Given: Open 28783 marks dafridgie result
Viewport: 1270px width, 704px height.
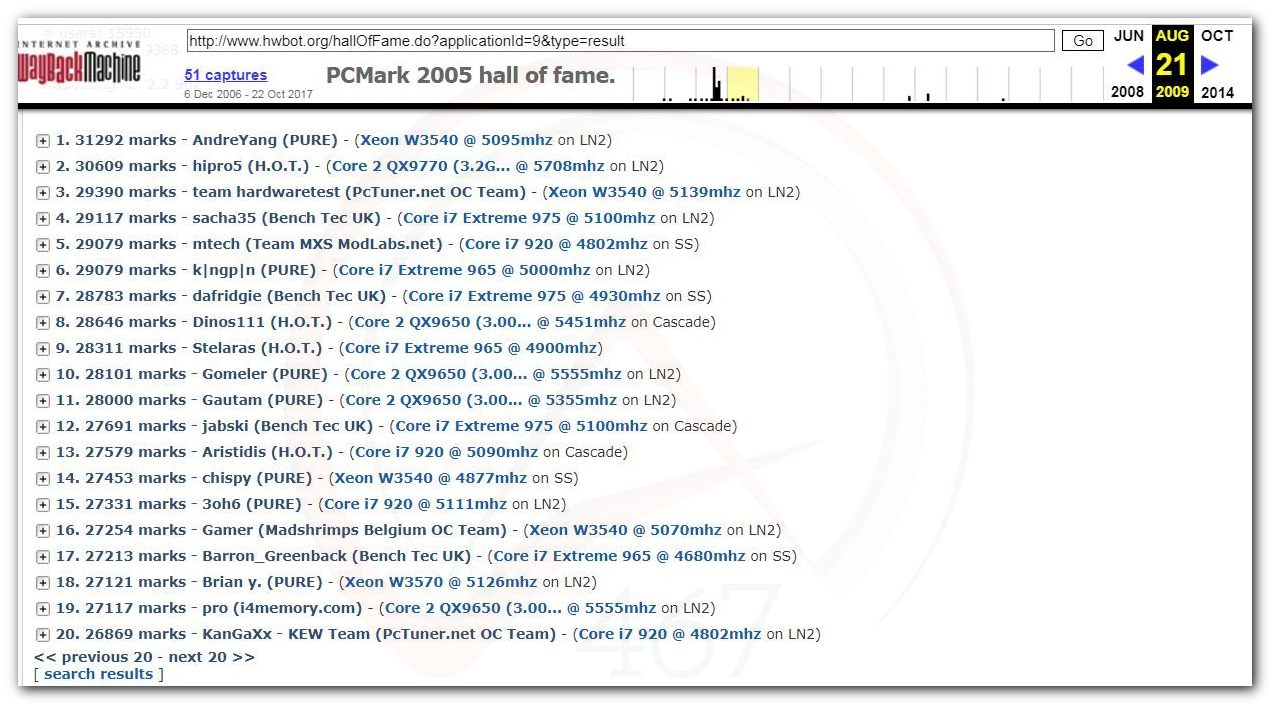Looking at the screenshot, I should [221, 296].
